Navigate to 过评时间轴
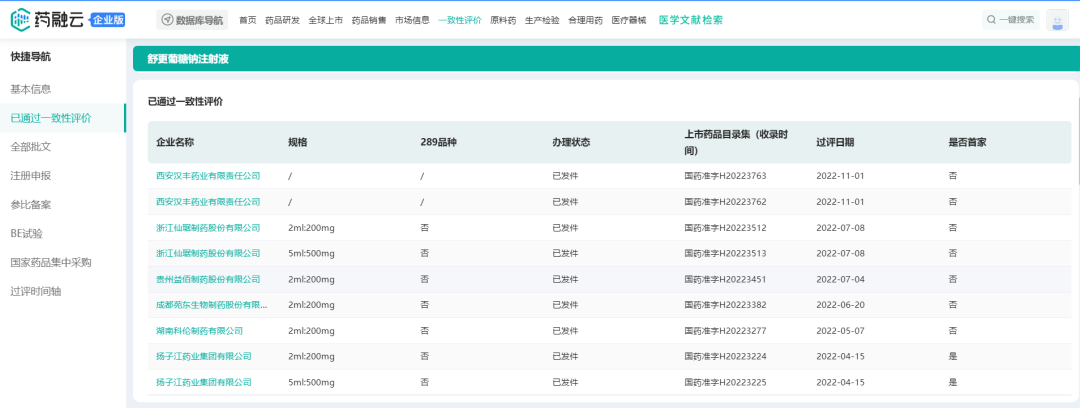 point(36,291)
